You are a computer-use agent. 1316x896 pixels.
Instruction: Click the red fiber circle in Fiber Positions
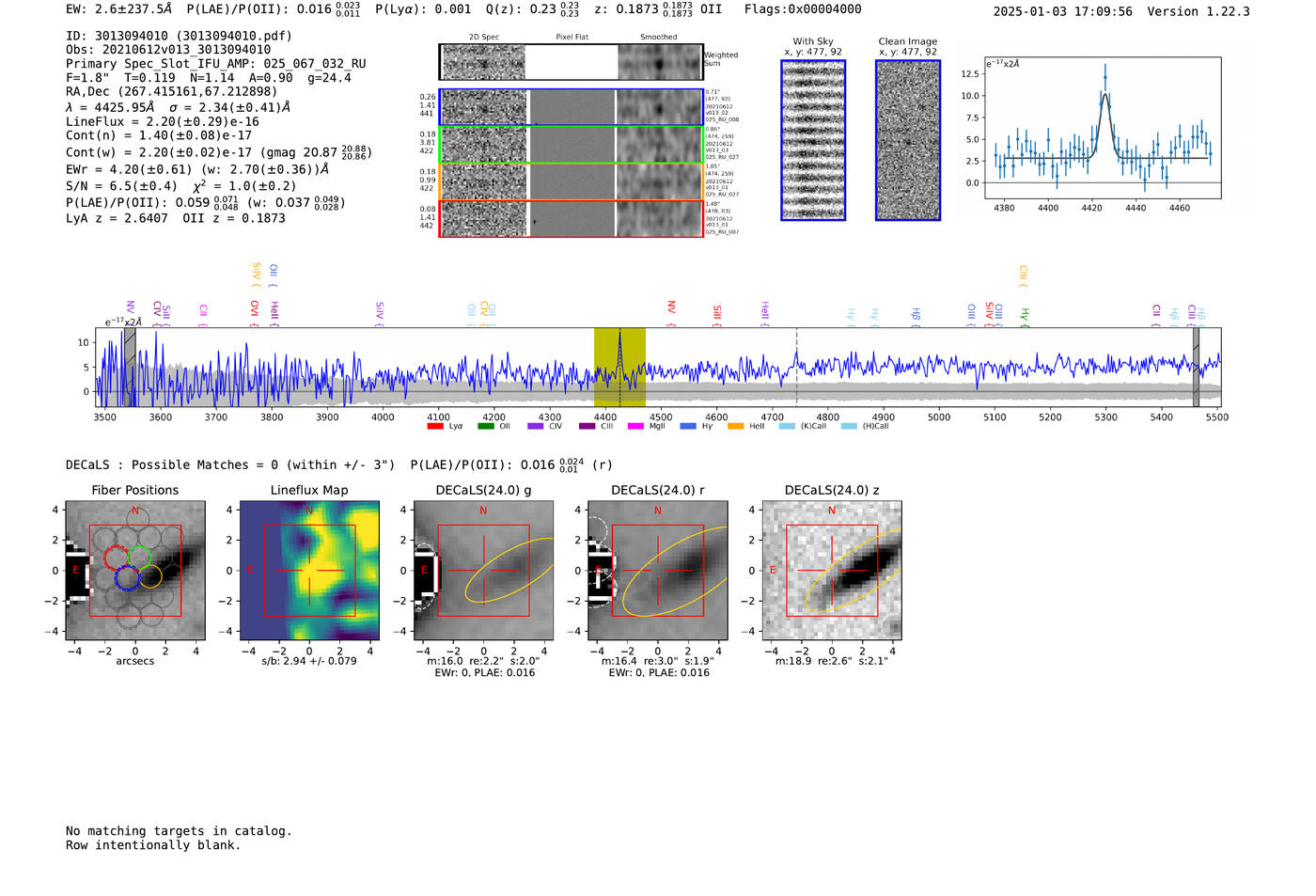[117, 558]
